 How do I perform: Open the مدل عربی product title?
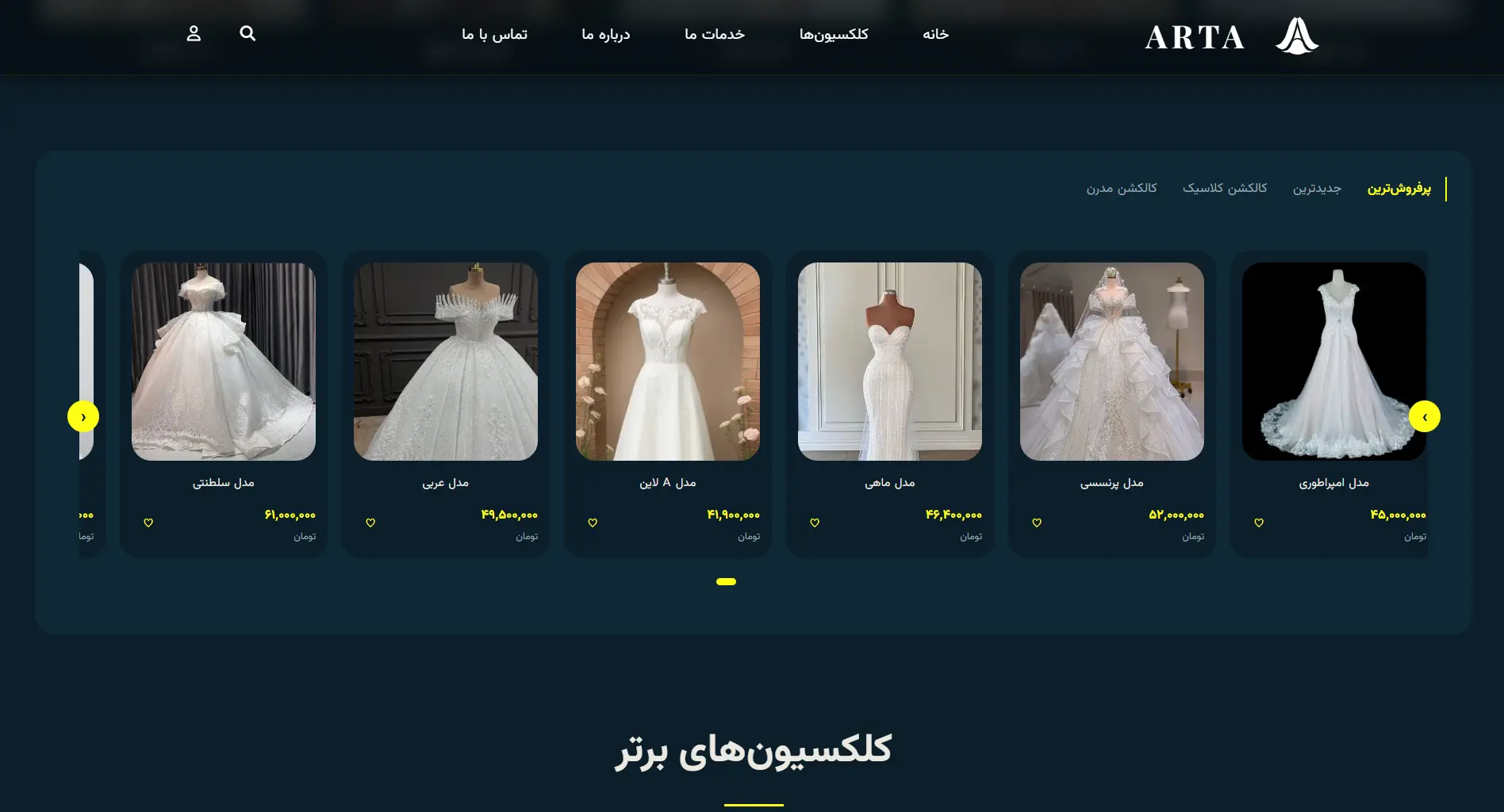(446, 483)
